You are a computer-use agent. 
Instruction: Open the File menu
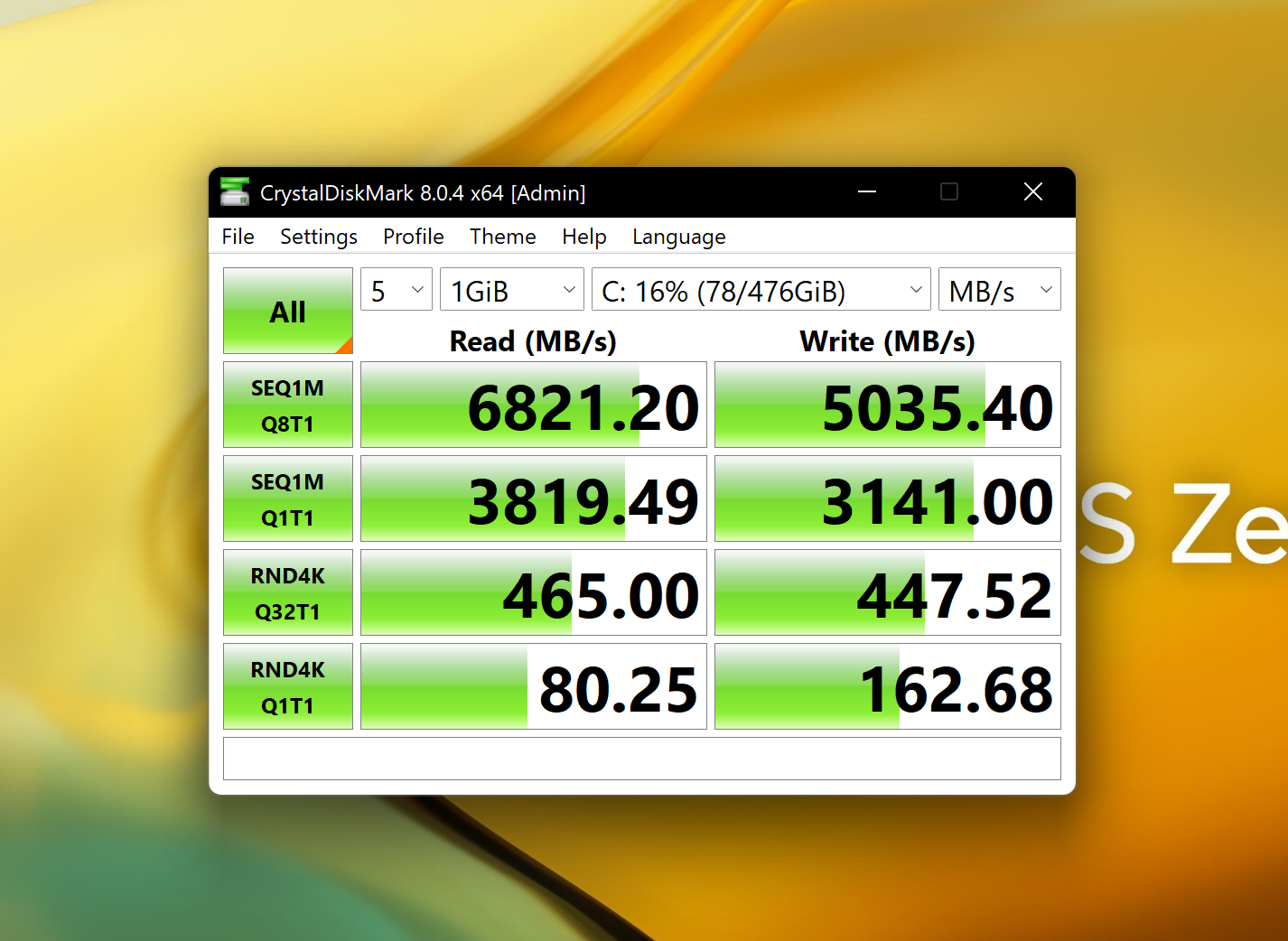coord(238,237)
